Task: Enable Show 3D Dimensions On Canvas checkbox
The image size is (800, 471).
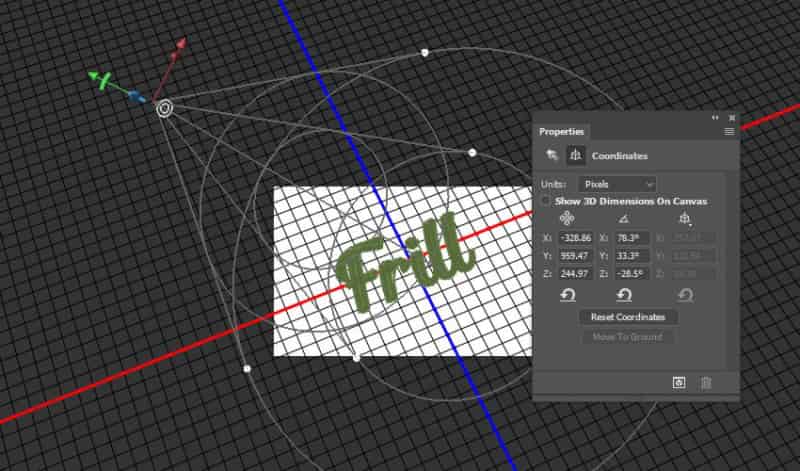Action: pyautogui.click(x=546, y=201)
